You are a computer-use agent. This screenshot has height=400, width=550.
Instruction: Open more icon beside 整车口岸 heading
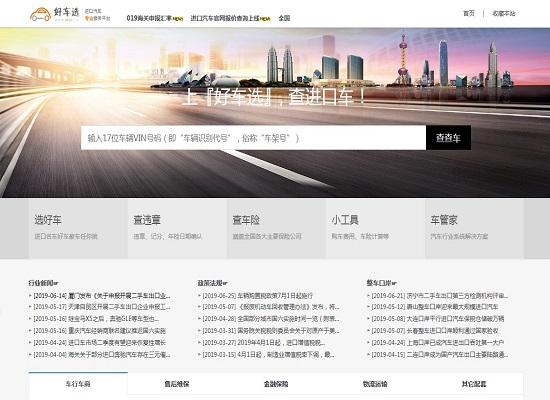pos(394,283)
